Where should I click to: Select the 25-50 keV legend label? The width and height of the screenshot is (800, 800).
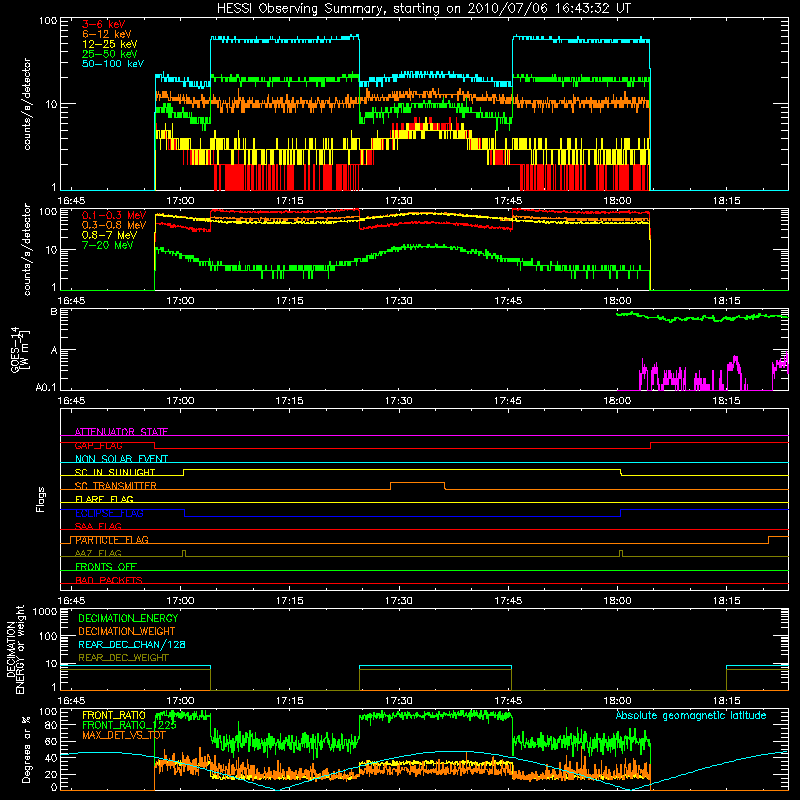click(109, 54)
